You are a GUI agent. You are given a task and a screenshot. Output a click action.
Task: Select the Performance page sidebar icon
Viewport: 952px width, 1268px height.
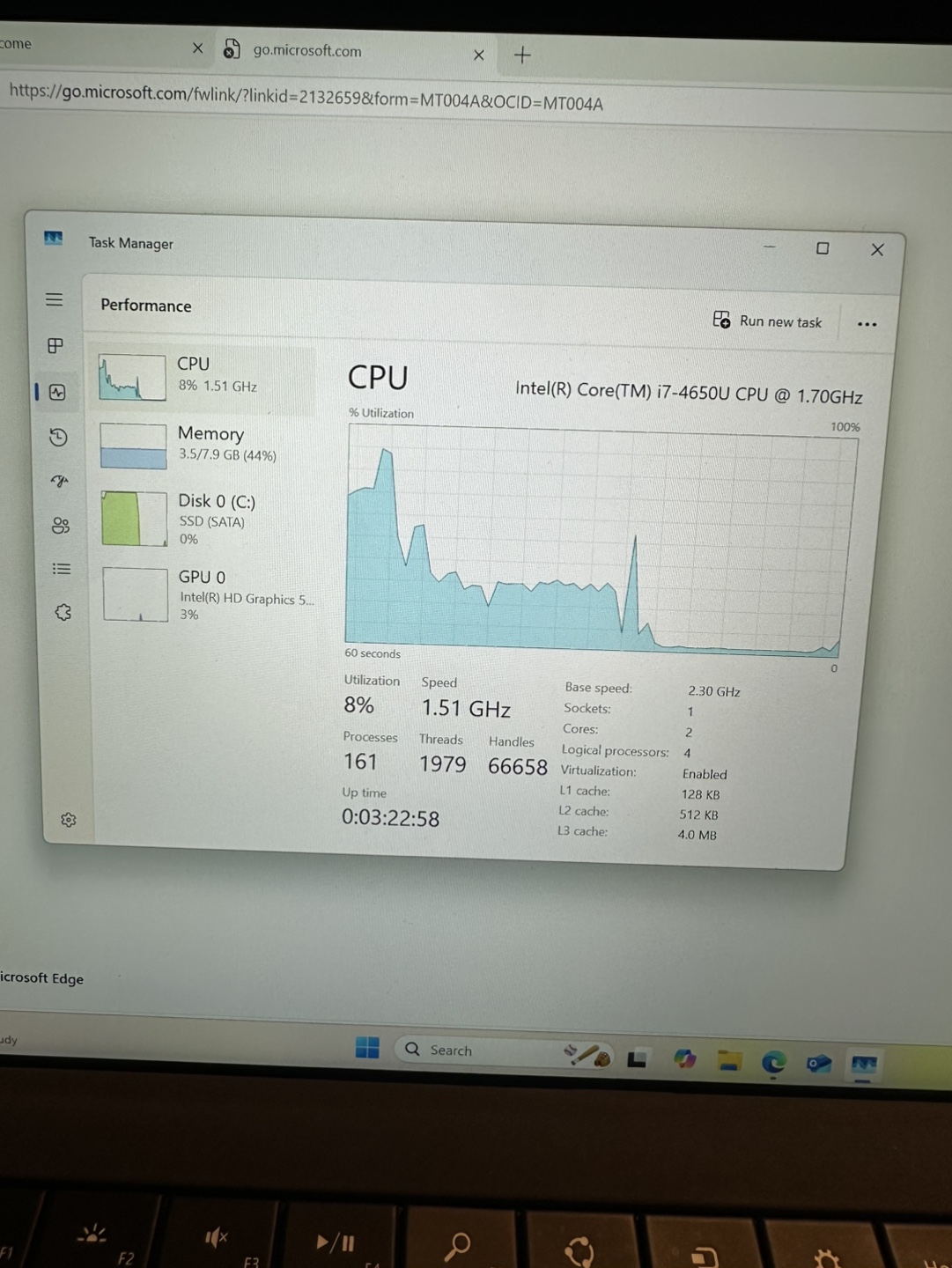(x=57, y=392)
